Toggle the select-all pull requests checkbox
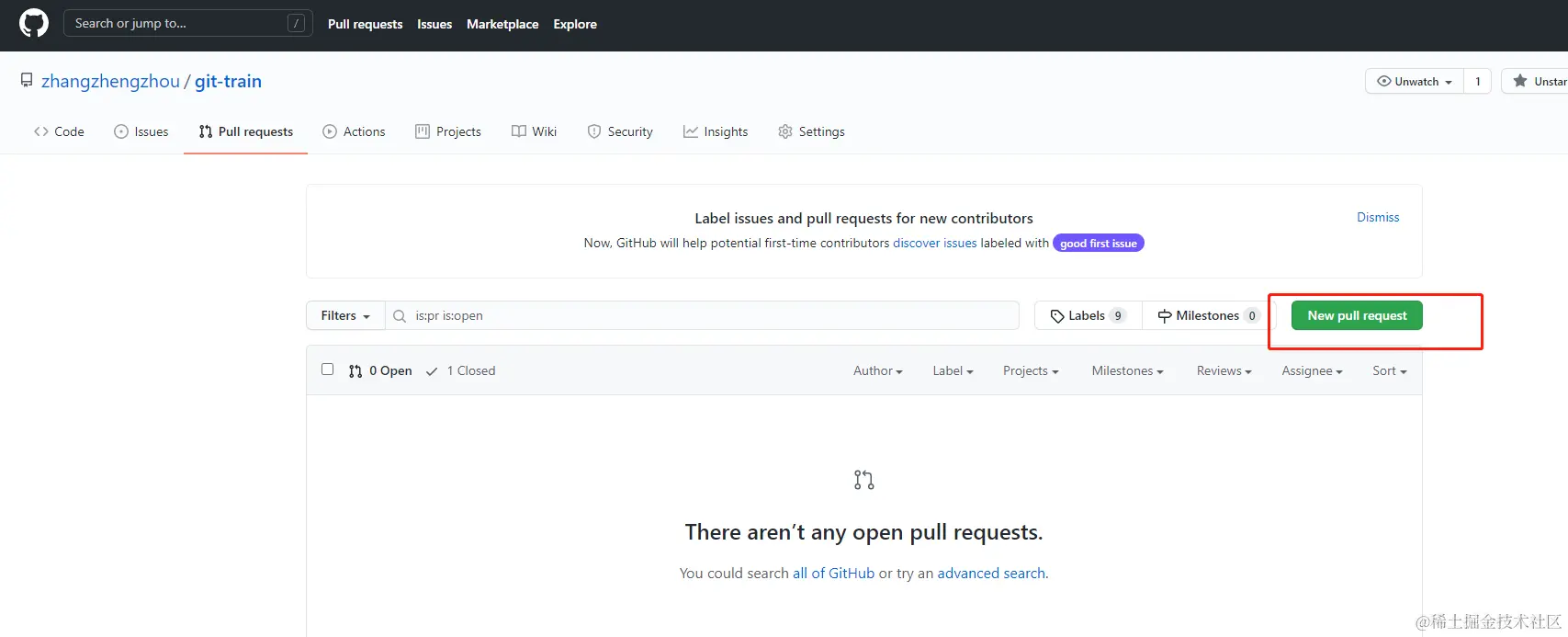This screenshot has height=637, width=1568. click(x=327, y=370)
